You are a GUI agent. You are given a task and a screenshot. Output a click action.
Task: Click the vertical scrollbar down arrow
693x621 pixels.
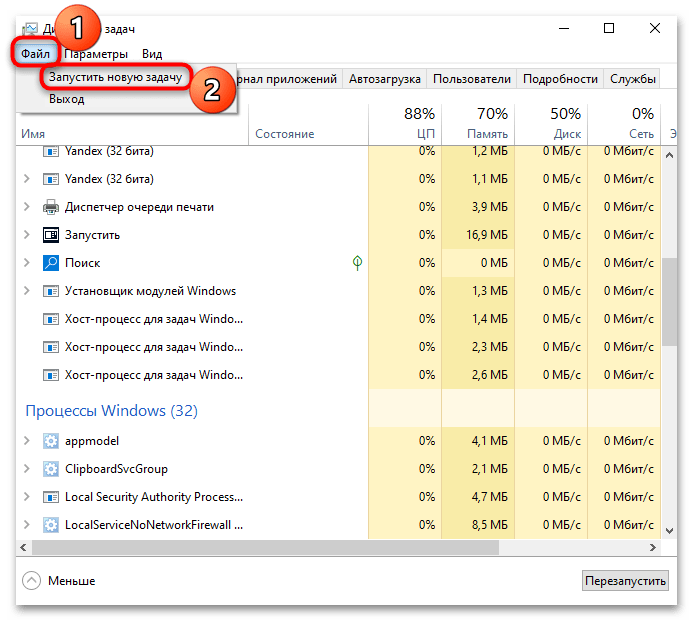tap(669, 530)
